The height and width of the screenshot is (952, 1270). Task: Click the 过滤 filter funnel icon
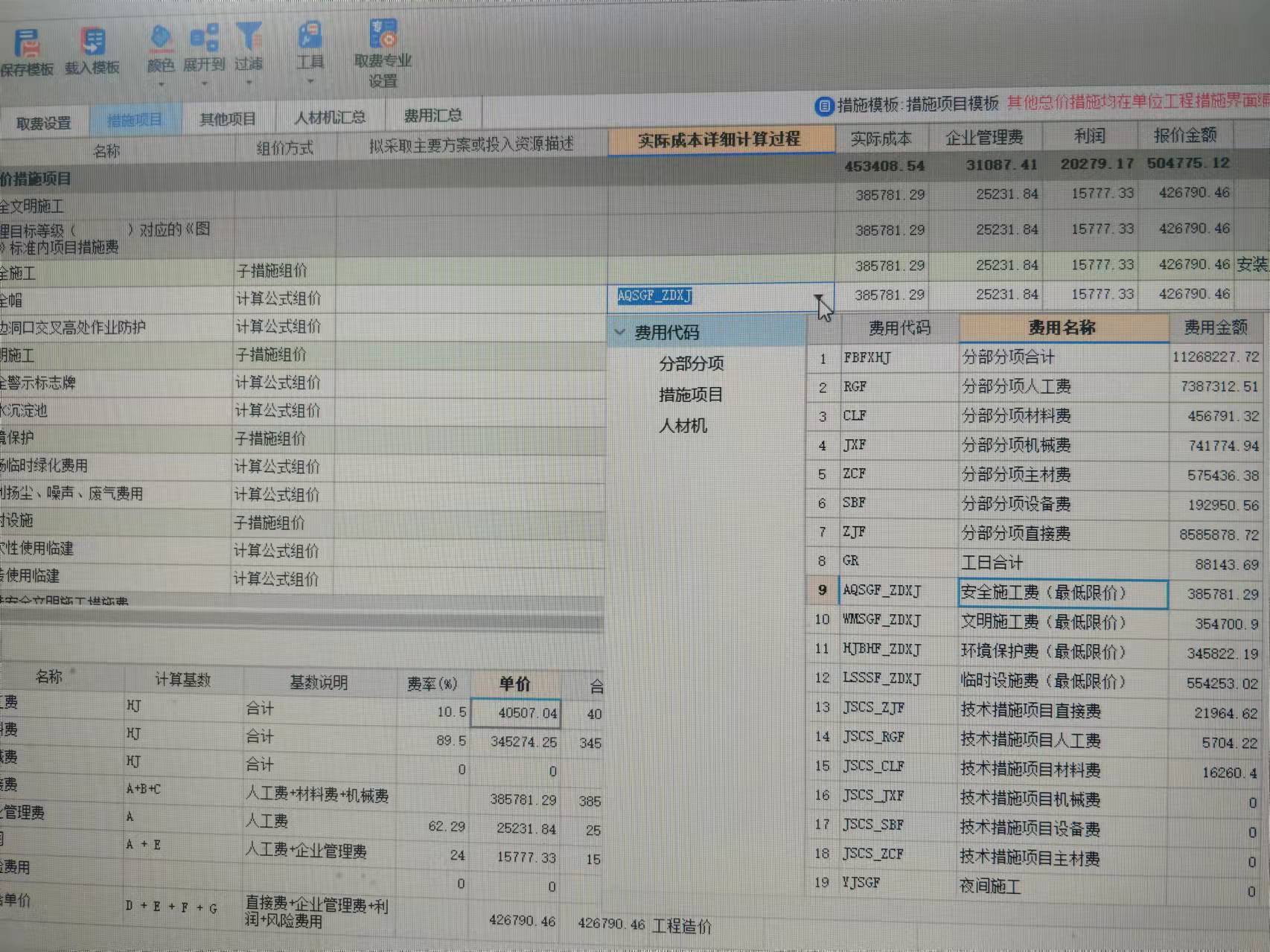coord(249,37)
